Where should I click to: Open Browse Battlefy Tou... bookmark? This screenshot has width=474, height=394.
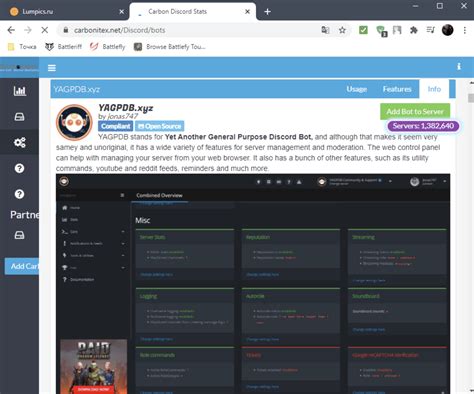tap(170, 47)
